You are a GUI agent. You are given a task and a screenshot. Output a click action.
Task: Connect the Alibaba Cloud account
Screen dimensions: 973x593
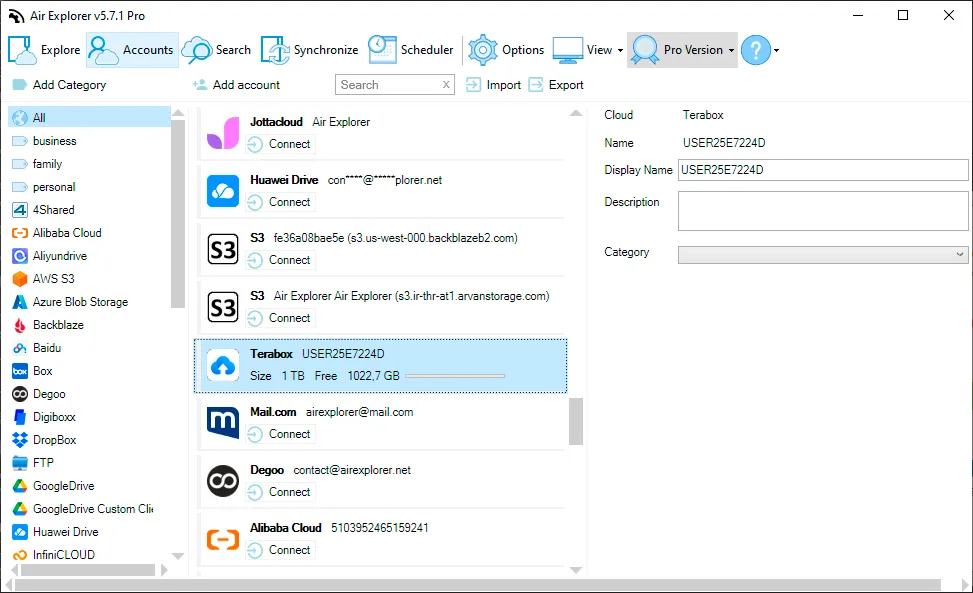click(280, 550)
